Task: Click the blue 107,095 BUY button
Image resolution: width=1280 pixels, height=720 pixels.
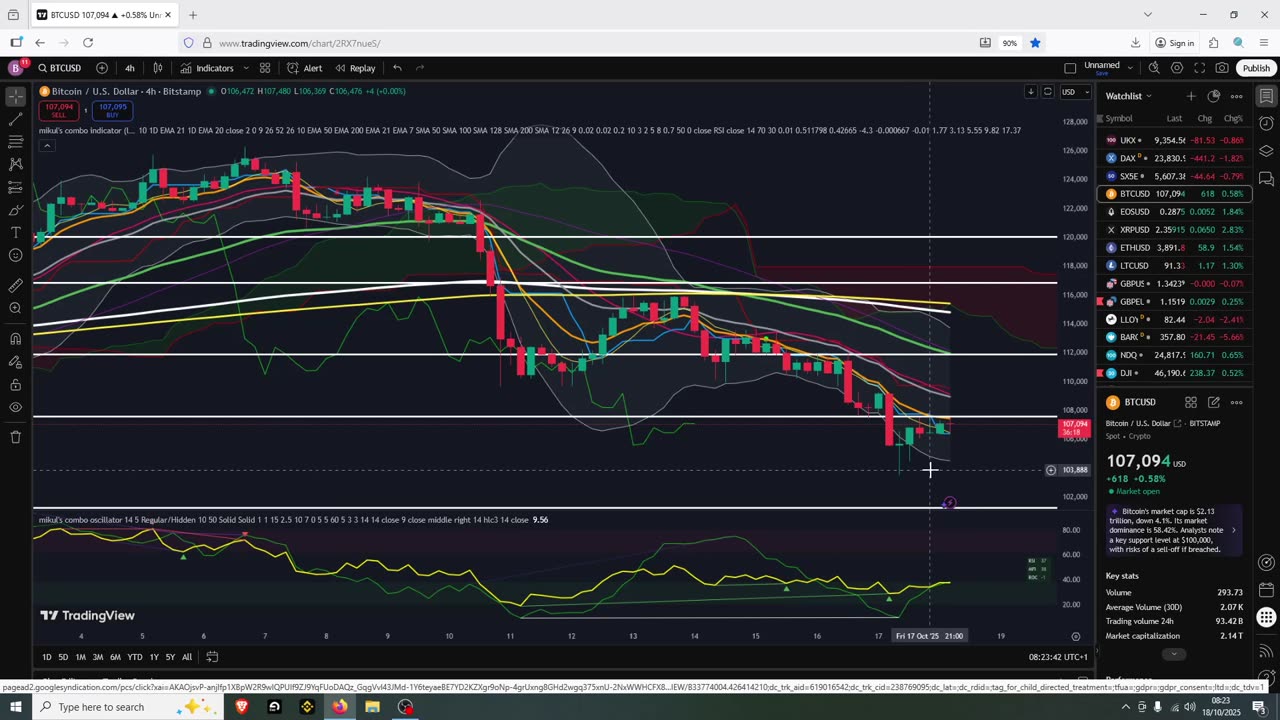Action: pos(112,110)
